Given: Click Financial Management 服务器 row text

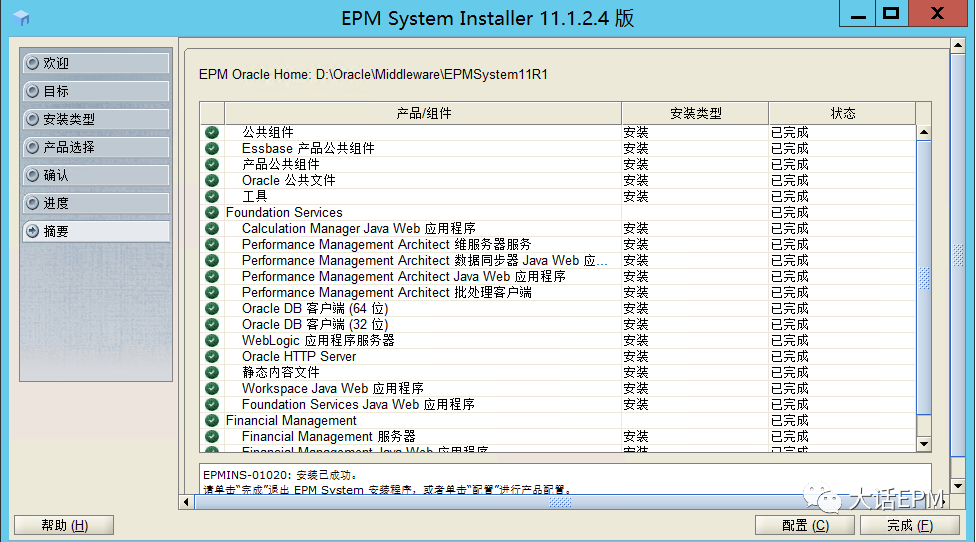Looking at the screenshot, I should [x=329, y=437].
